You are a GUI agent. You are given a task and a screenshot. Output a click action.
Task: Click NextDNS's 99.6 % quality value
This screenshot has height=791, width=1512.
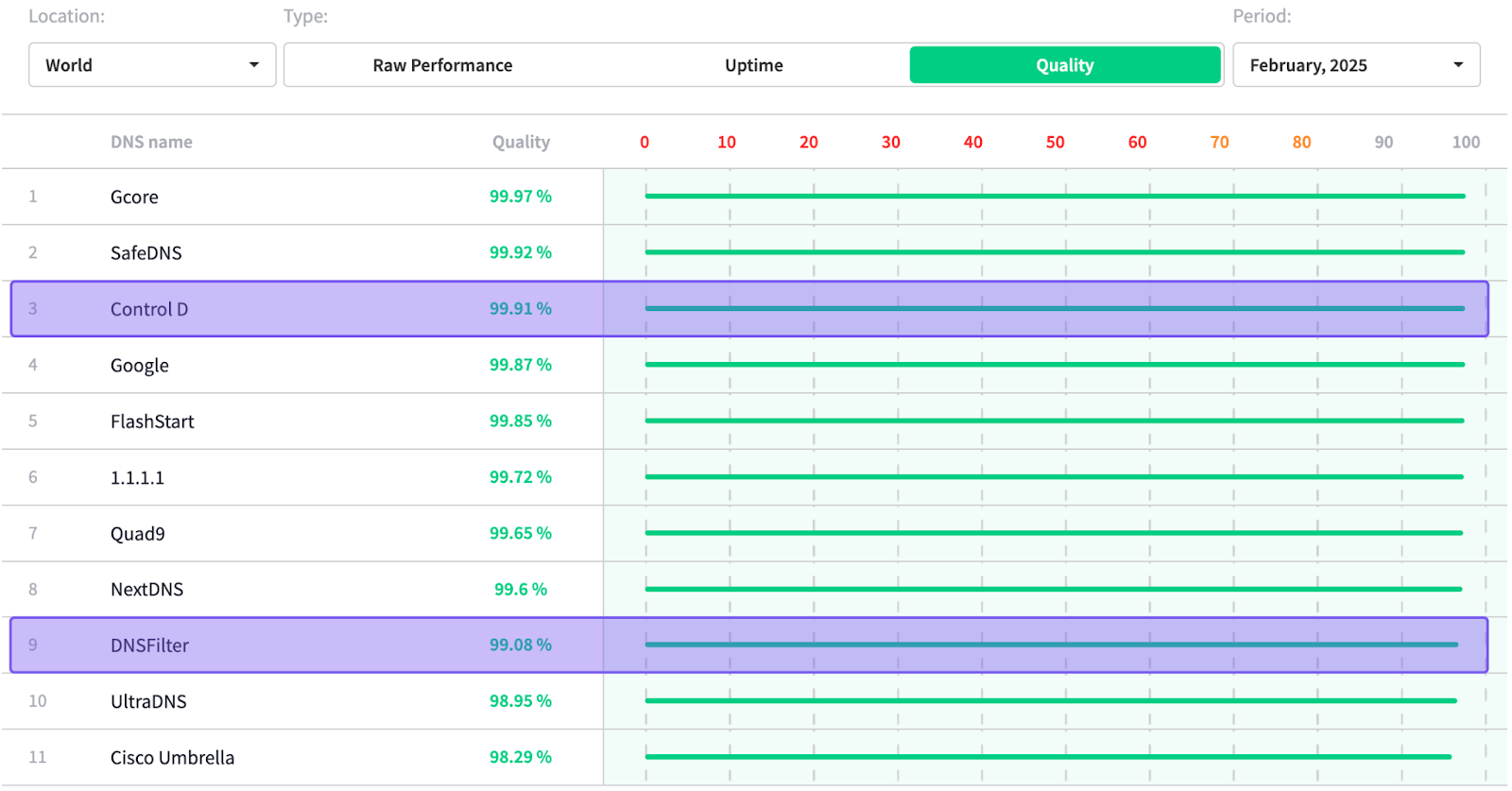coord(521,589)
